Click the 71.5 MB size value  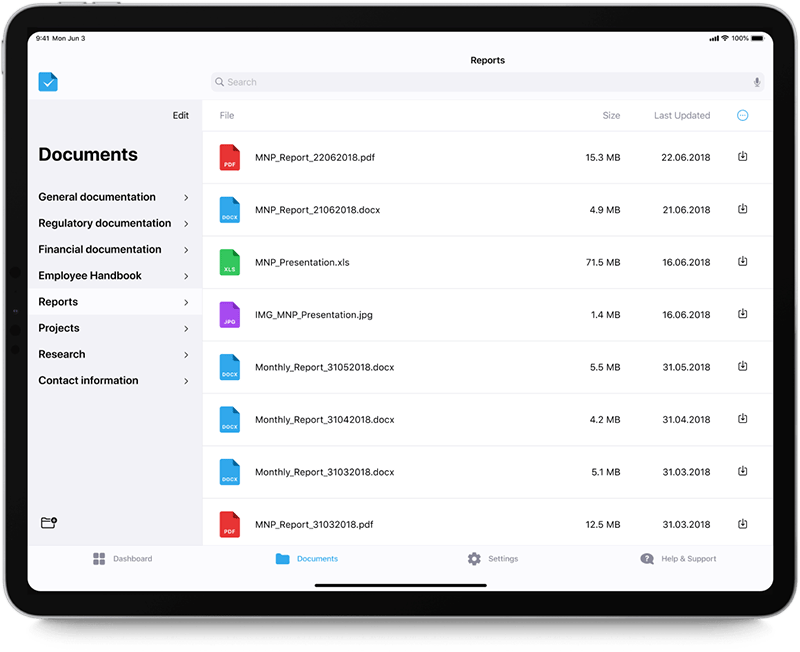(603, 262)
